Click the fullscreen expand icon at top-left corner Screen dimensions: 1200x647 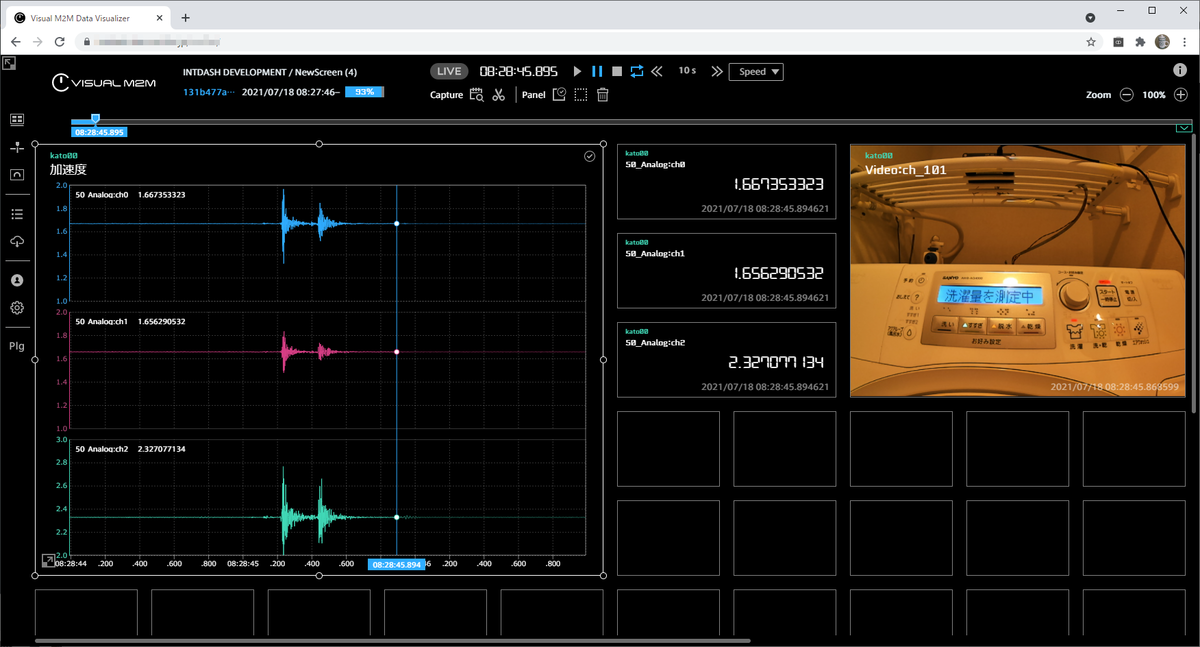9,63
